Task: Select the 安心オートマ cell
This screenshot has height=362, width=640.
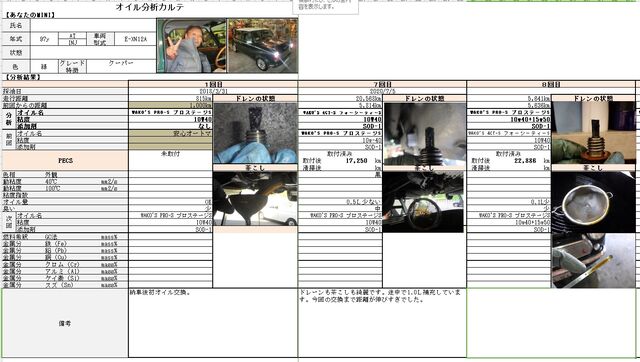Action: pyautogui.click(x=171, y=133)
